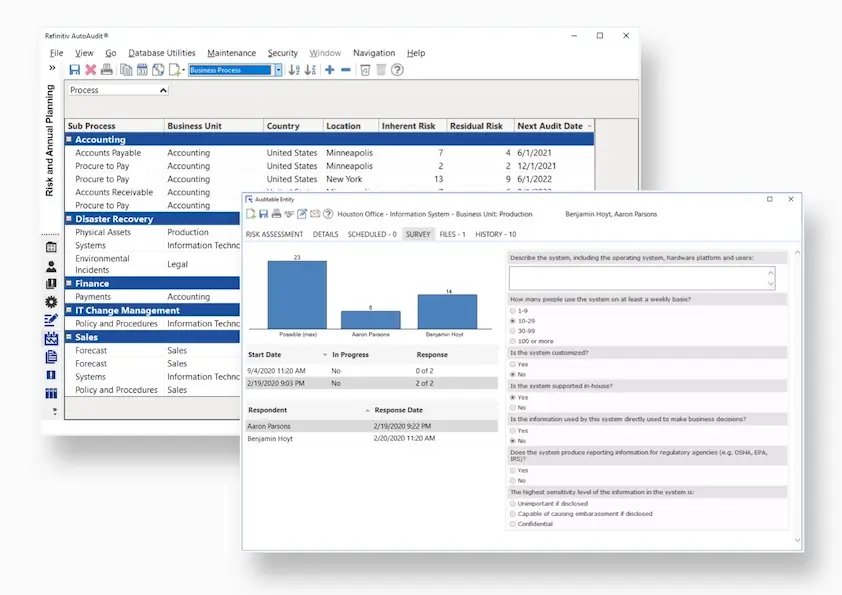Sort by Next Audit Date column header
The image size is (842, 595).
(554, 126)
